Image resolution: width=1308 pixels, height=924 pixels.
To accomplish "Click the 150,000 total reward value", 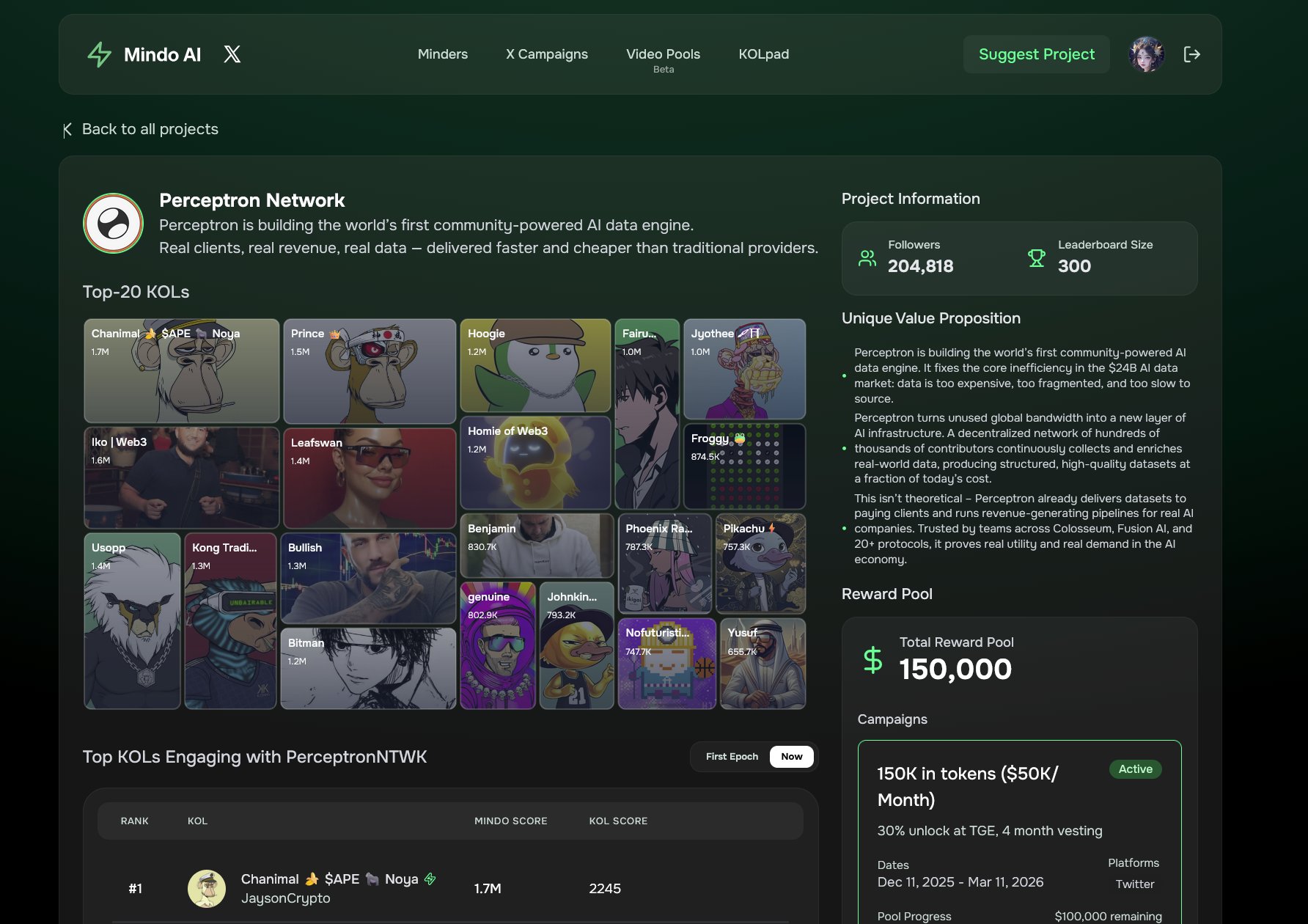I will 955,669.
